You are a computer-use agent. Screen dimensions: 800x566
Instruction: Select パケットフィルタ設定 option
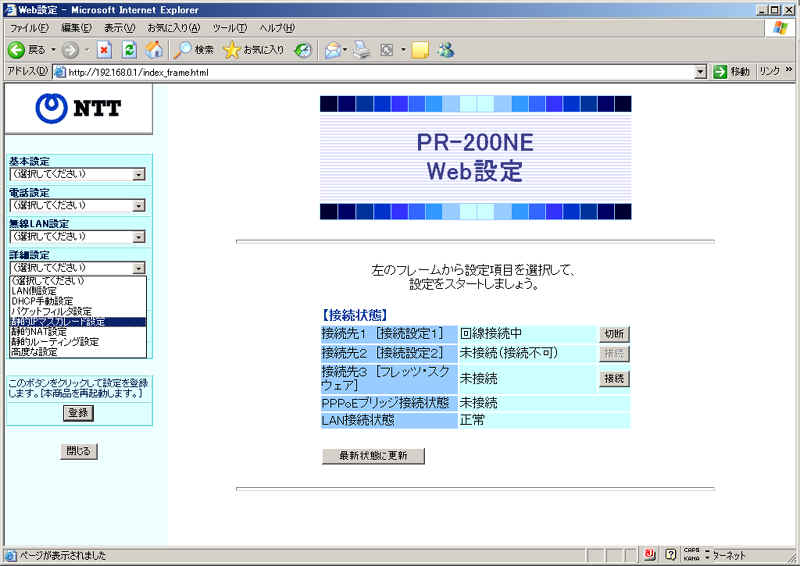coord(78,311)
